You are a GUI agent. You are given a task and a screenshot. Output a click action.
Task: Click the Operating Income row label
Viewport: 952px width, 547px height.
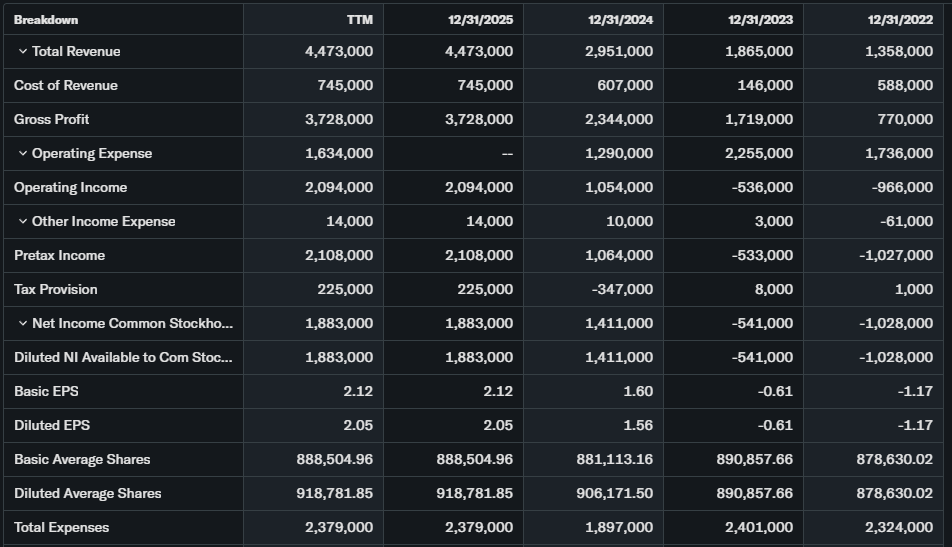coord(71,188)
